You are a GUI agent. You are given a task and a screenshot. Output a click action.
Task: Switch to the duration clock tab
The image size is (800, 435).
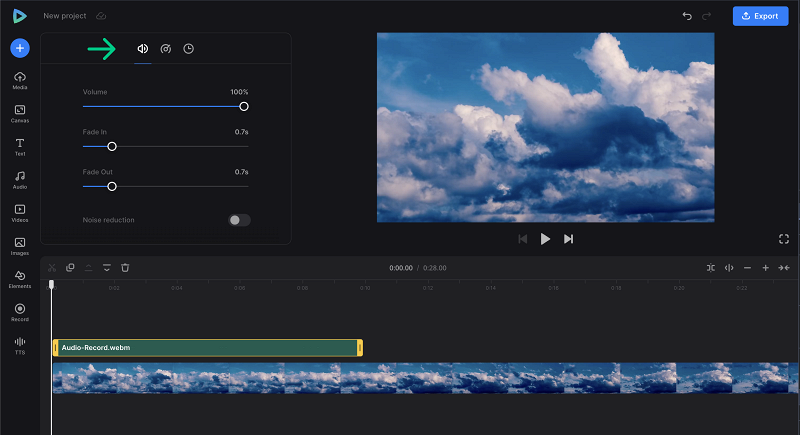coord(189,48)
